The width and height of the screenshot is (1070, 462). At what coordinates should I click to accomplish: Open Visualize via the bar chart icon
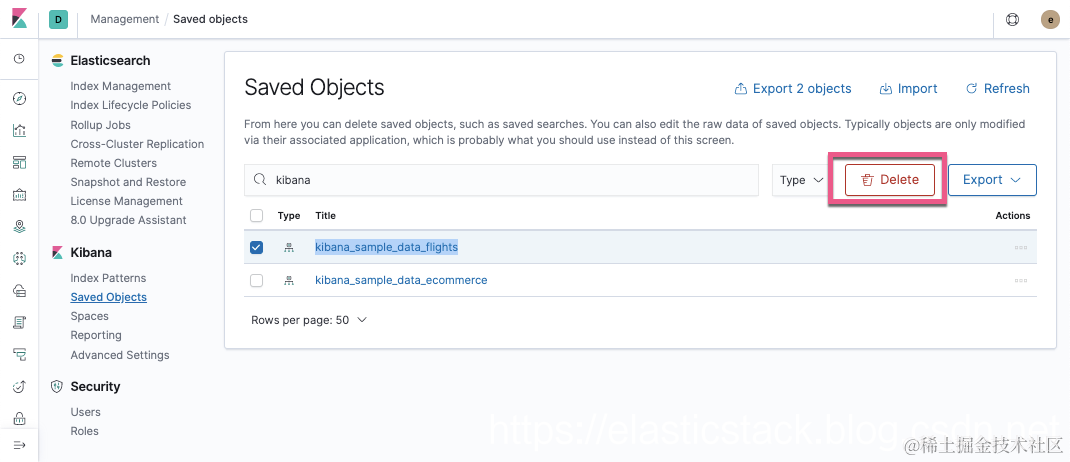19,130
